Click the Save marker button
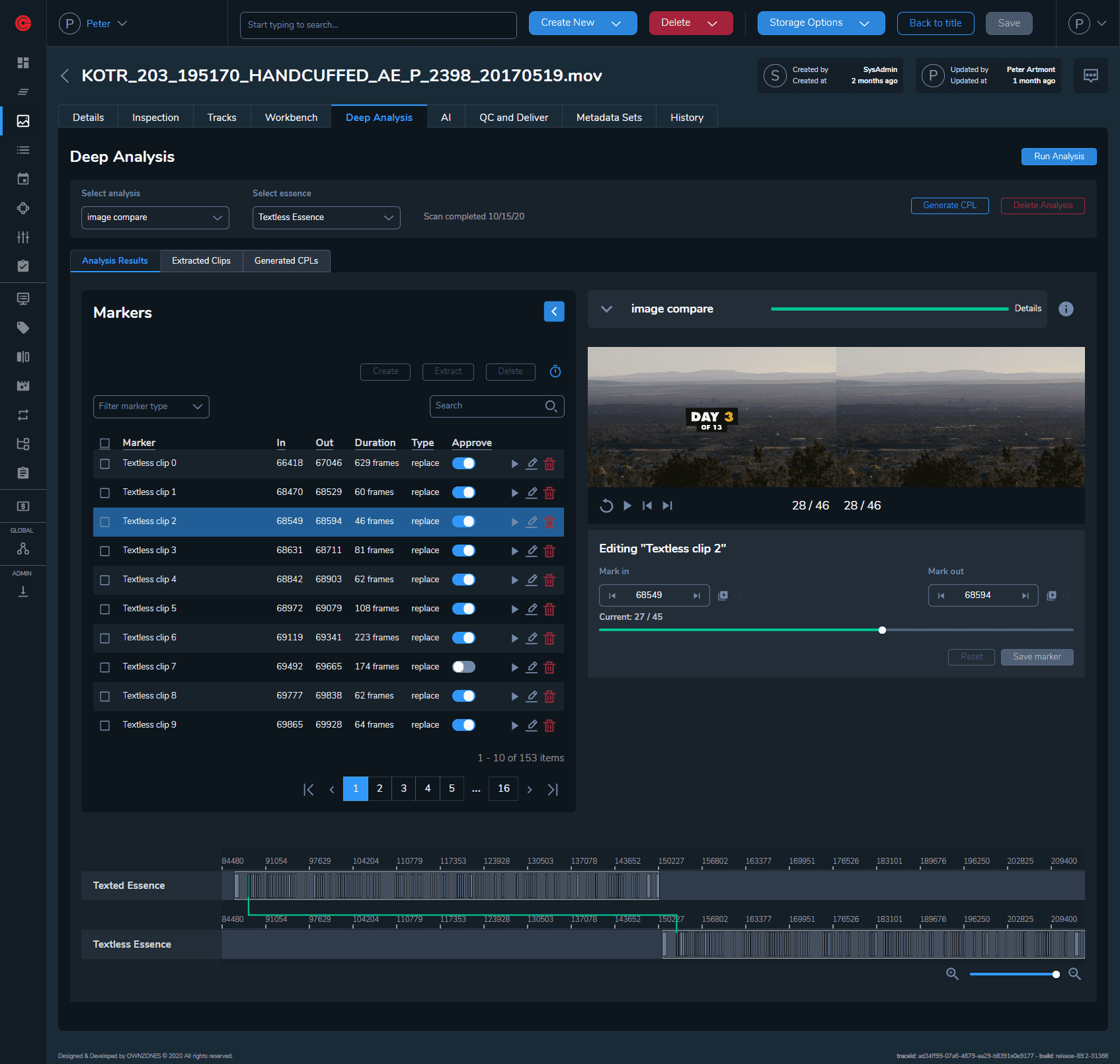1120x1064 pixels. (x=1036, y=656)
